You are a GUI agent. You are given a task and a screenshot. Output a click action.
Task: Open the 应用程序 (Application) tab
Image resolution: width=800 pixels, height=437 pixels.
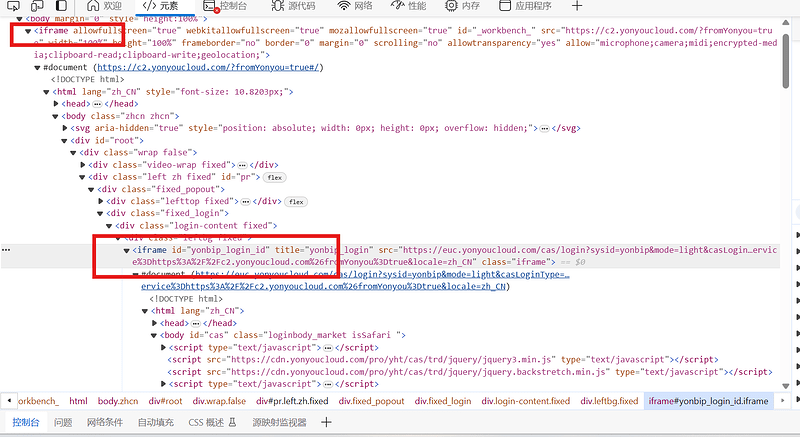click(526, 6)
